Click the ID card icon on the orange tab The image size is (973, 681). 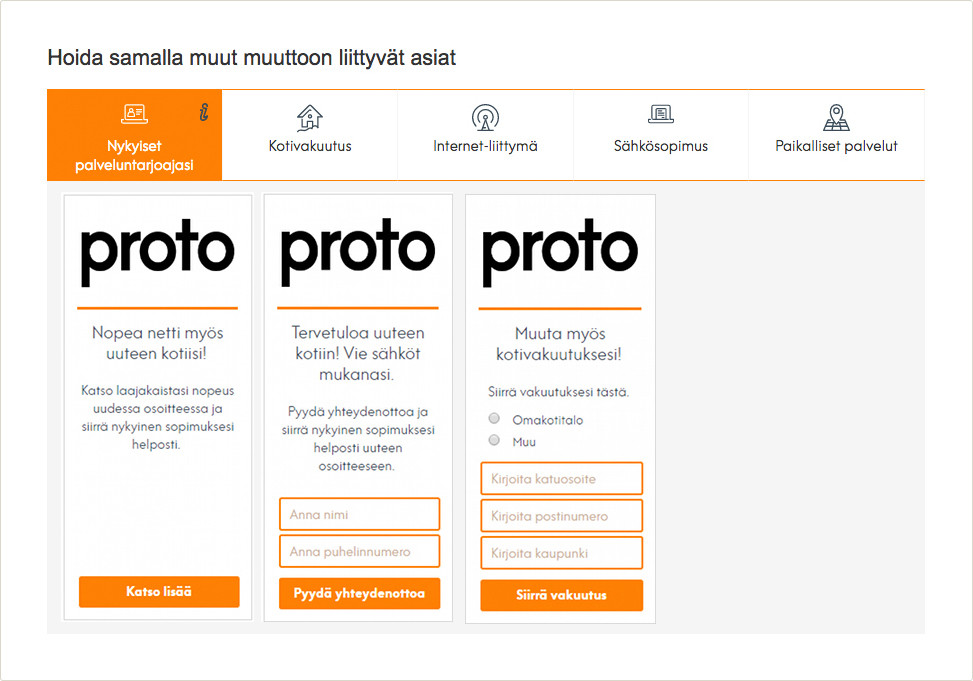[134, 114]
